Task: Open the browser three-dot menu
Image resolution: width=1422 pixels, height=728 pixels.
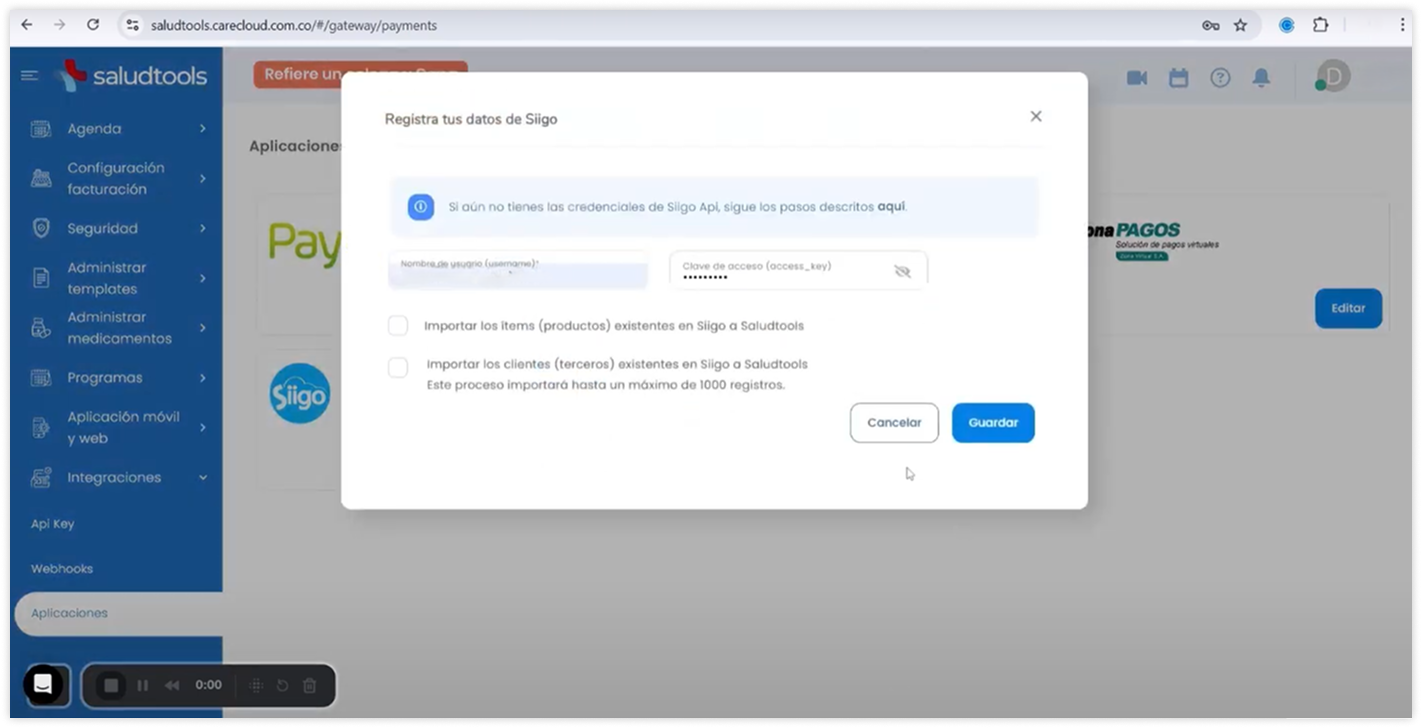Action: (1402, 25)
